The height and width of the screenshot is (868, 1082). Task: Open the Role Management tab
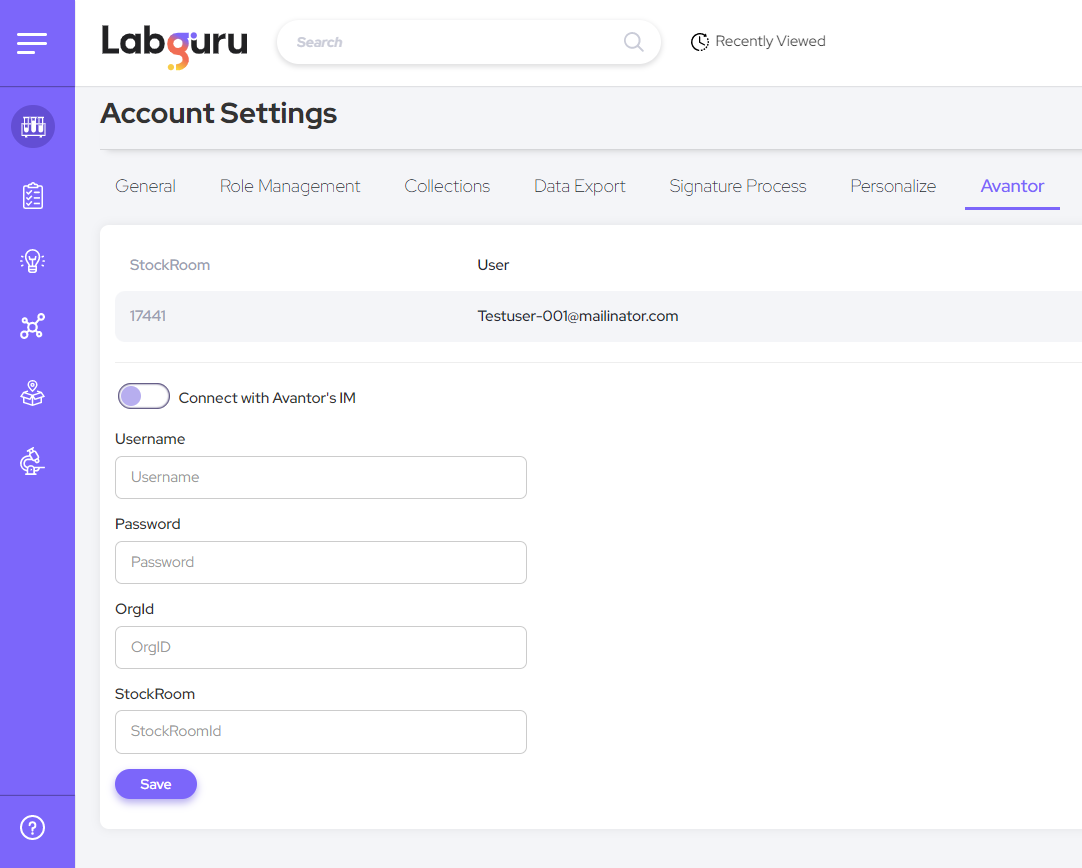(290, 186)
